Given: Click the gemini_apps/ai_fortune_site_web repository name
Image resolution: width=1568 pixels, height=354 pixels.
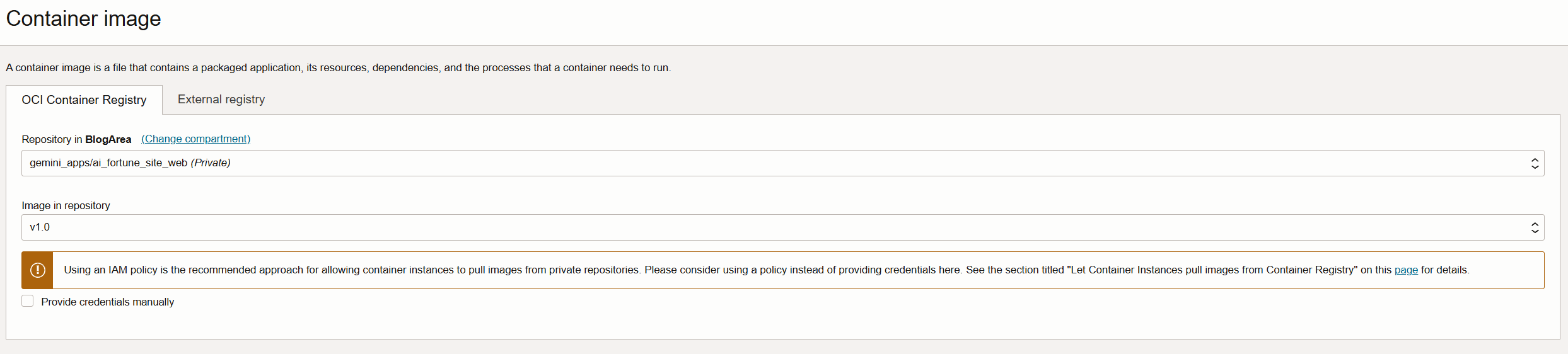Looking at the screenshot, I should [x=108, y=163].
